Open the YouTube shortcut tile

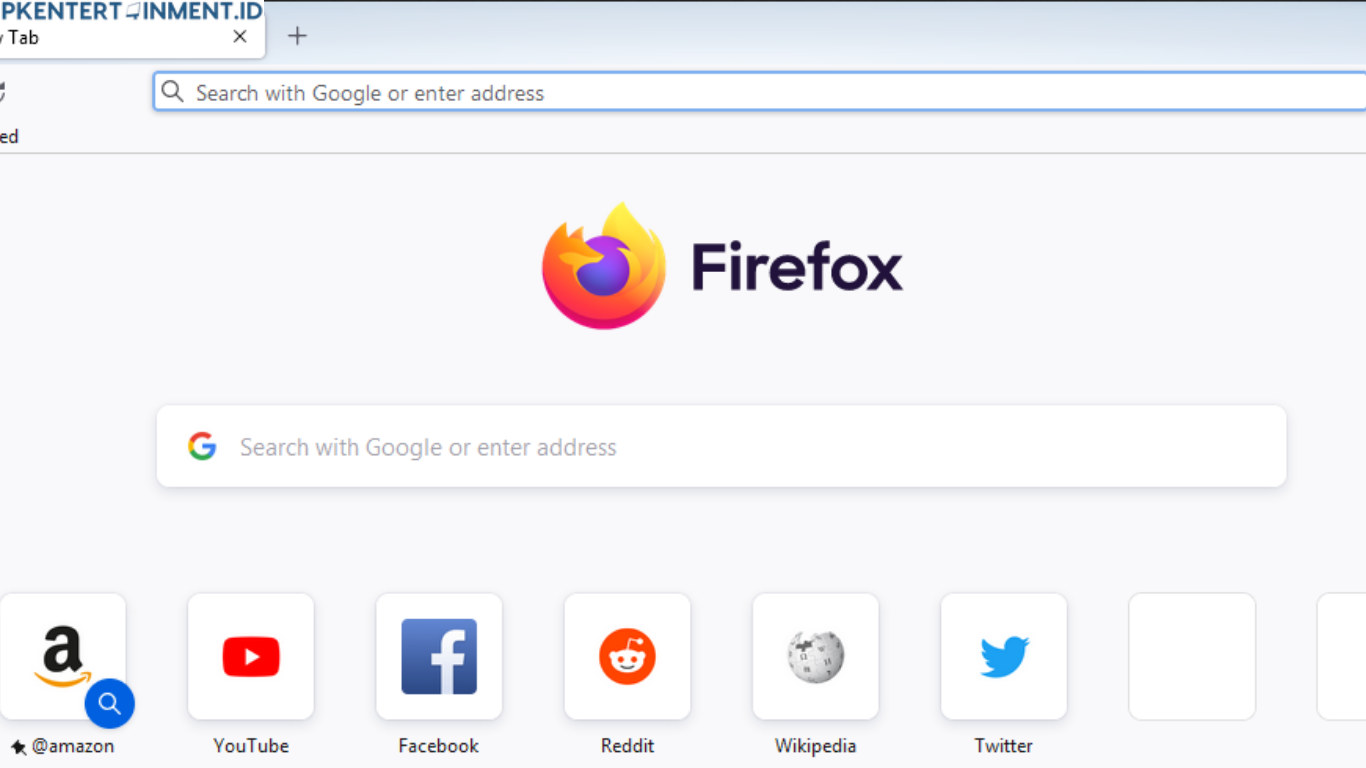[251, 656]
